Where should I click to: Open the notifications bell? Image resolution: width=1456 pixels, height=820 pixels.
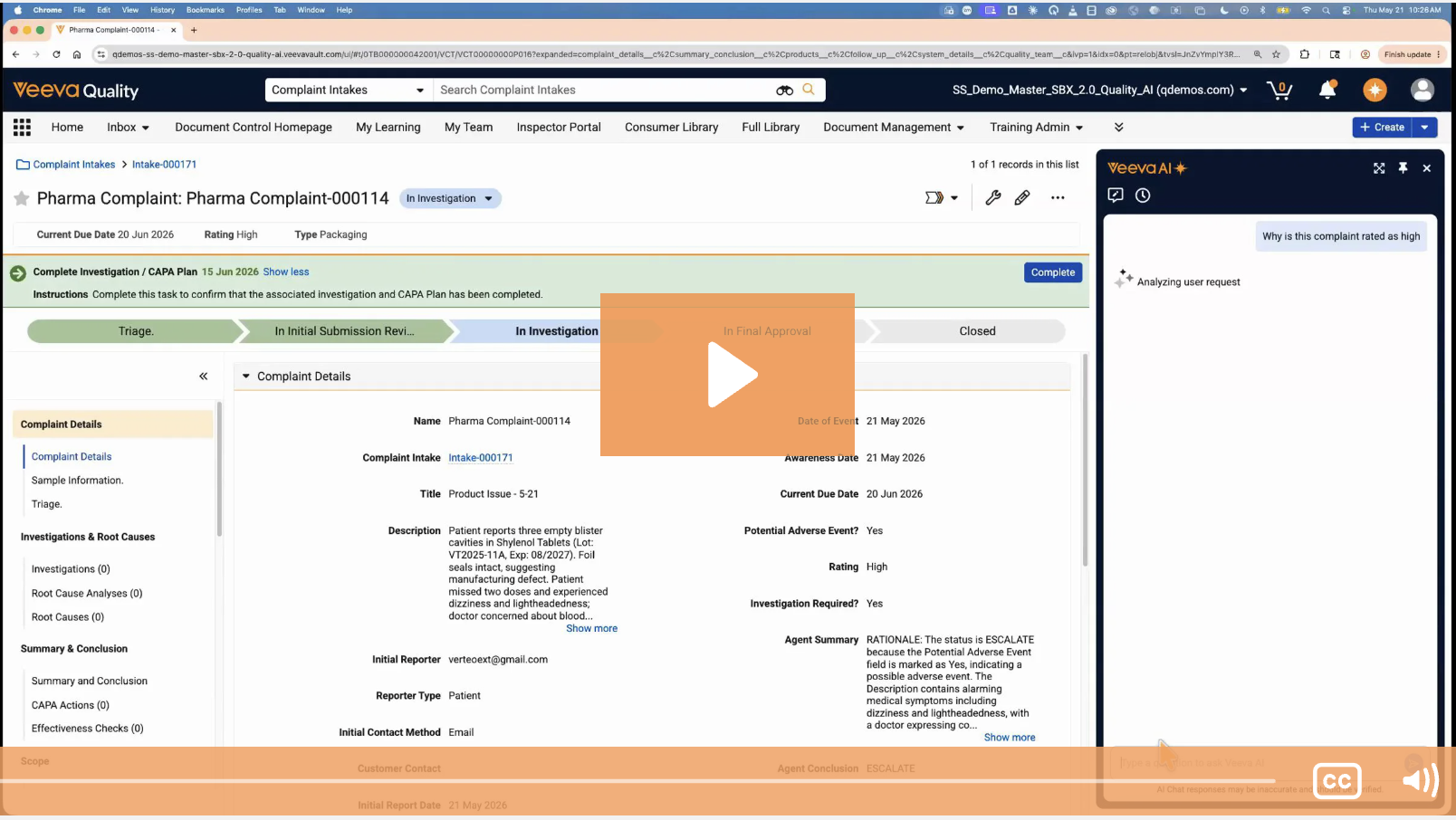(1327, 90)
